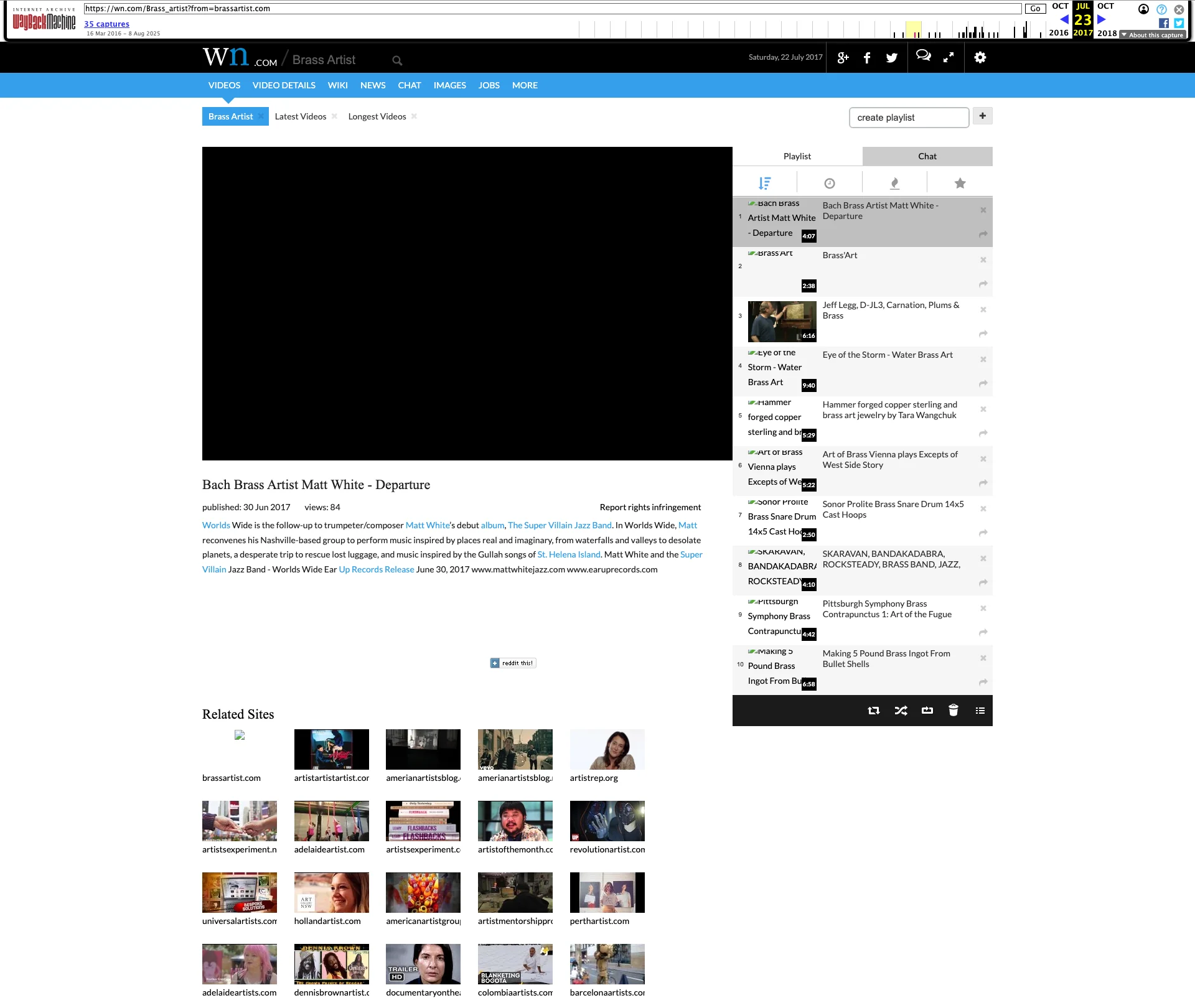1195x1008 pixels.
Task: Open the 35 captures Wayback link
Action: pyautogui.click(x=106, y=24)
